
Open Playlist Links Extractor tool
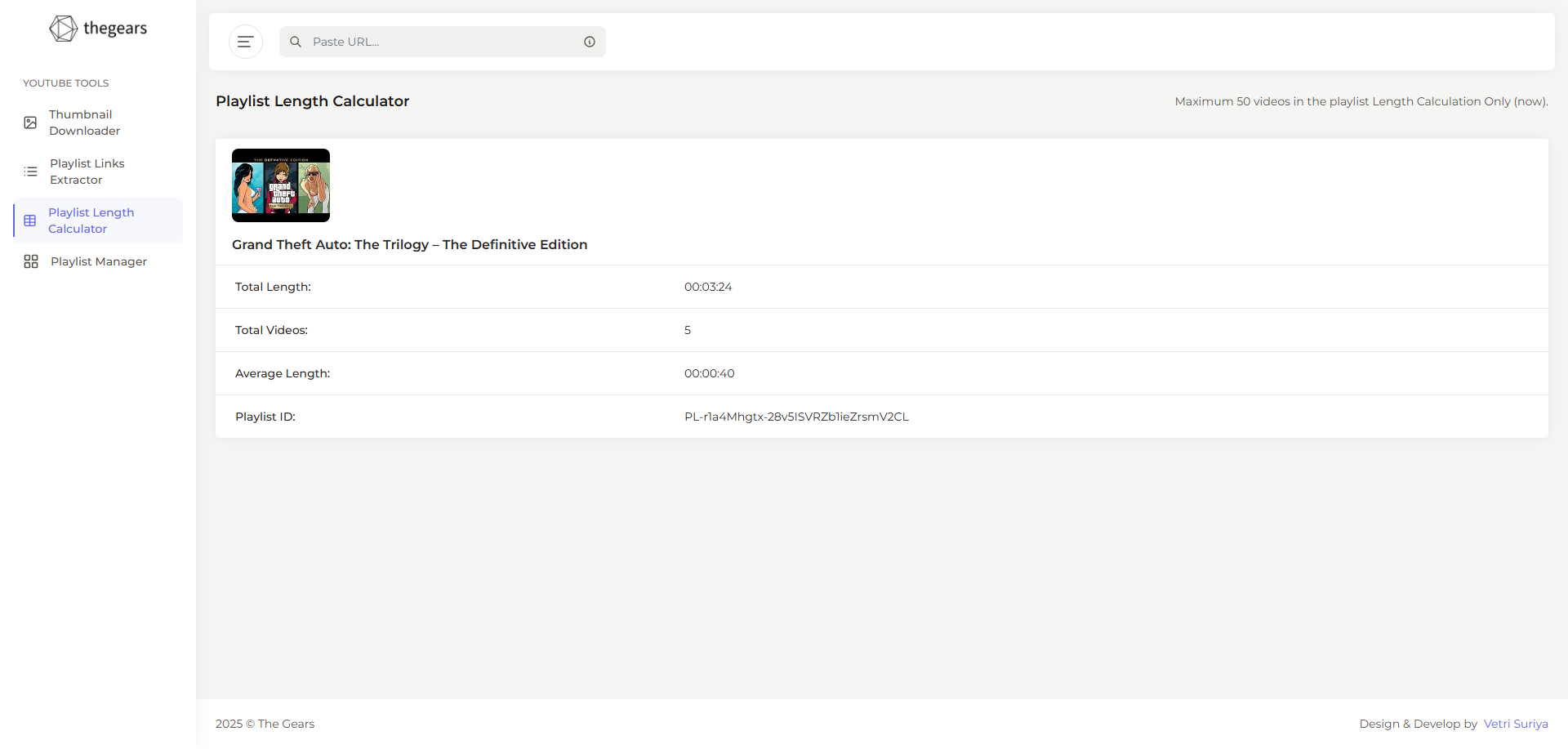87,172
